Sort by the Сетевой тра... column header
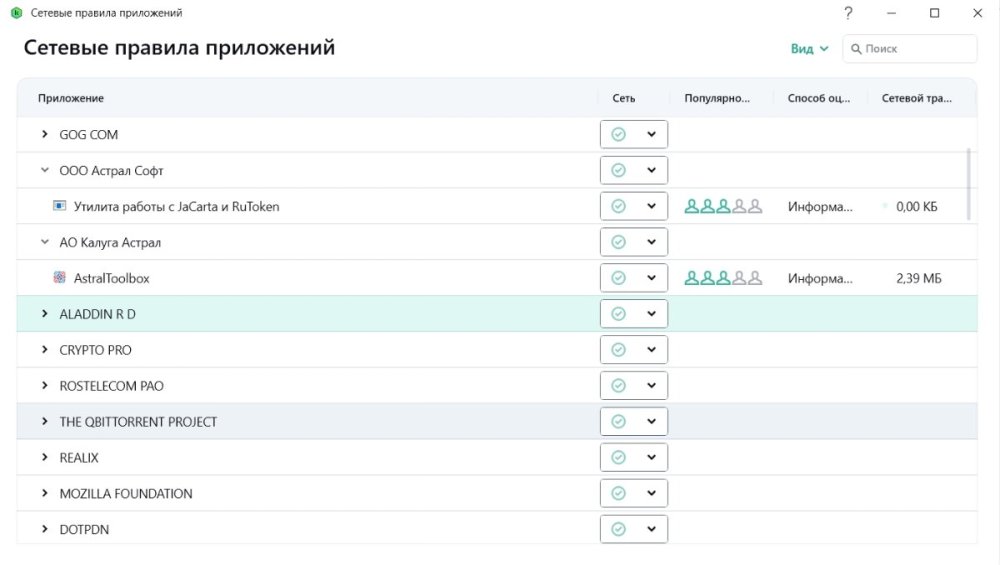The image size is (1000, 565). point(916,98)
